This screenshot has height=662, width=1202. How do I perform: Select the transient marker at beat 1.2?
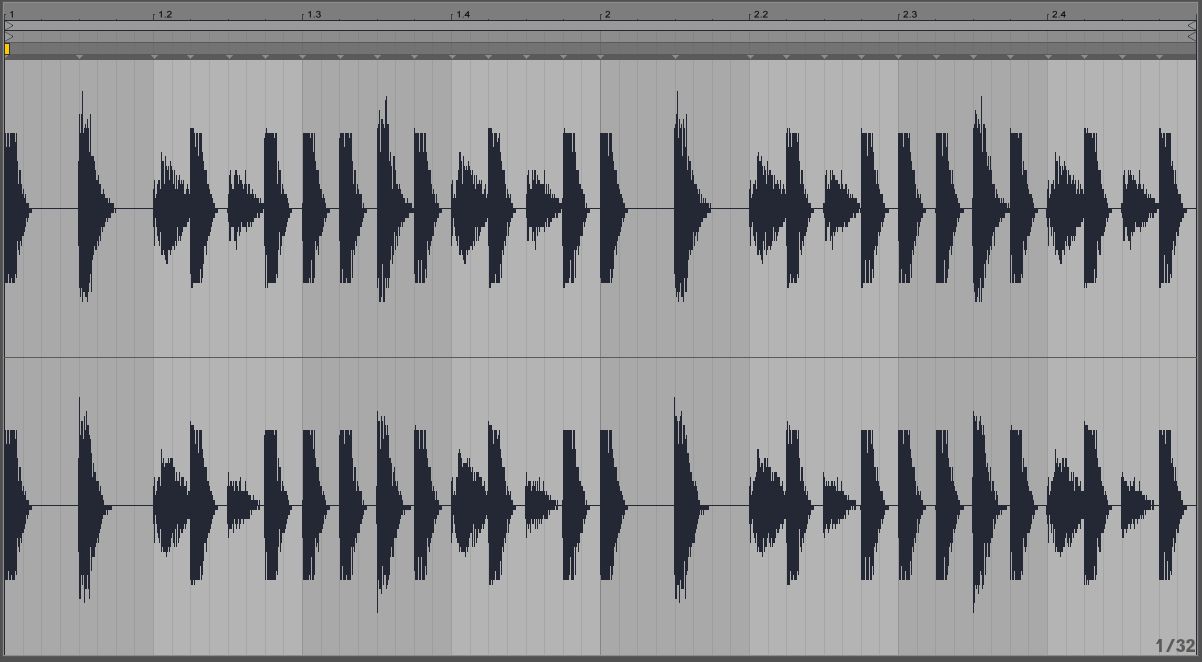pos(155,57)
